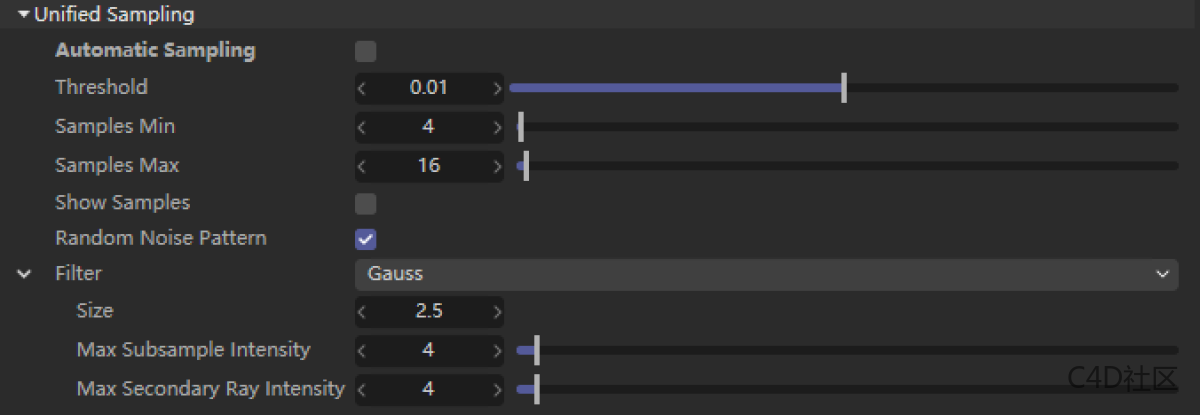Increase filter Size with right arrow
Screen dimensions: 1200x415
tap(497, 311)
